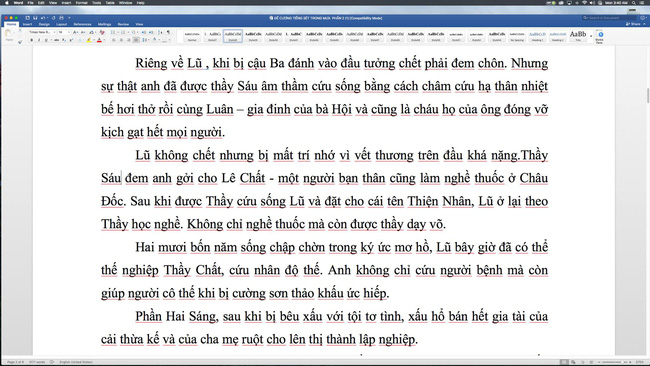The height and width of the screenshot is (366, 650).
Task: Click the Text Effects icon
Action: point(80,40)
